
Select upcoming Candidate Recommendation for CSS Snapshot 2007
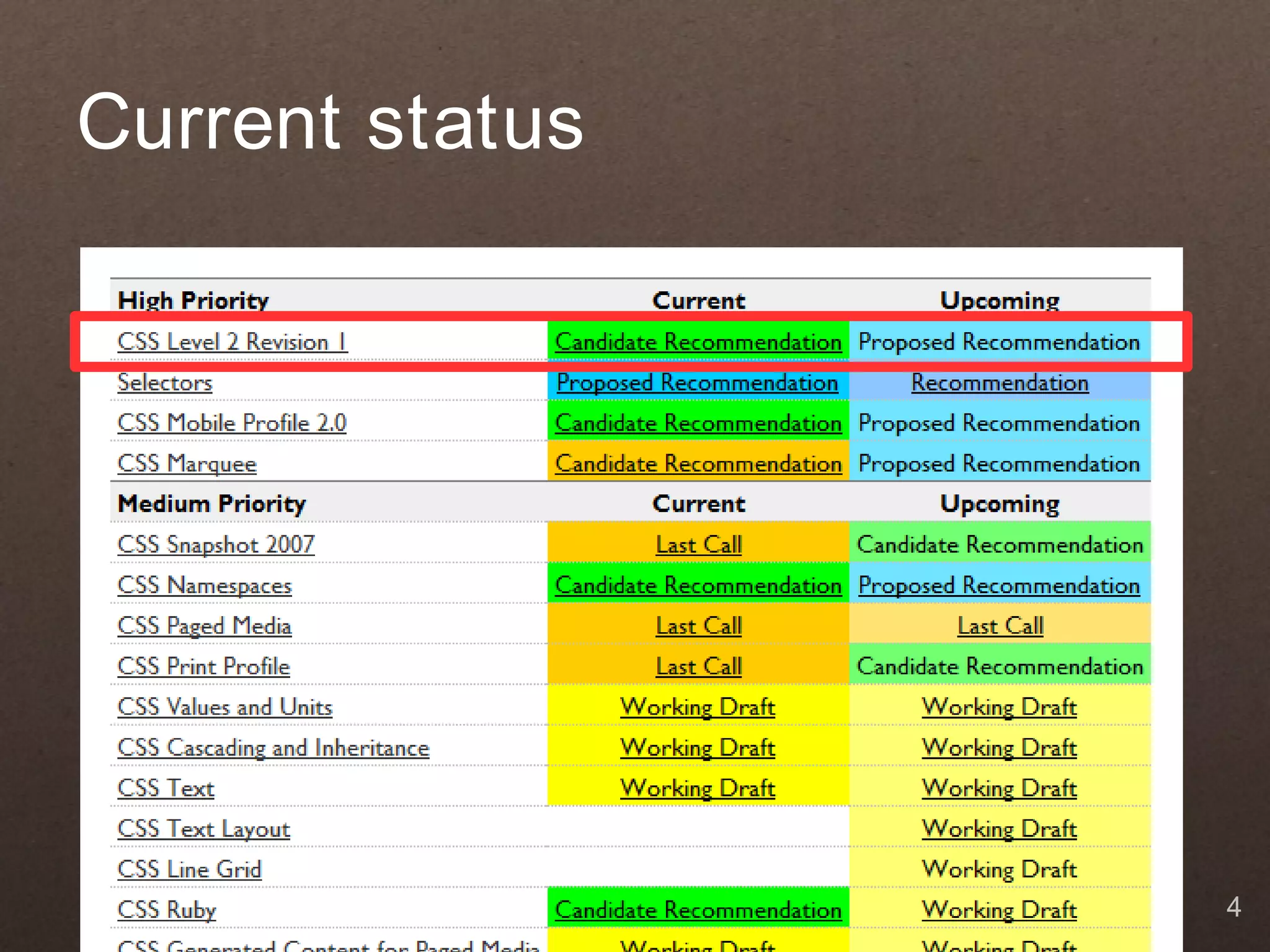pos(1000,545)
